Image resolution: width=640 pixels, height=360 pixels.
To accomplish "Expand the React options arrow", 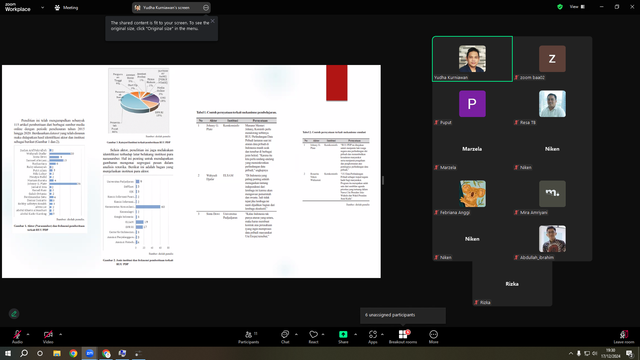I will tap(323, 334).
